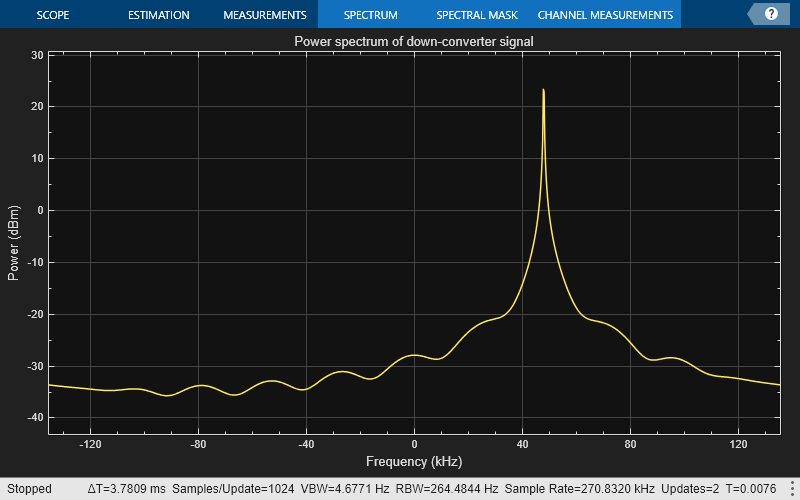Show the CHANNEL MEASUREMENTS tab

tap(605, 15)
